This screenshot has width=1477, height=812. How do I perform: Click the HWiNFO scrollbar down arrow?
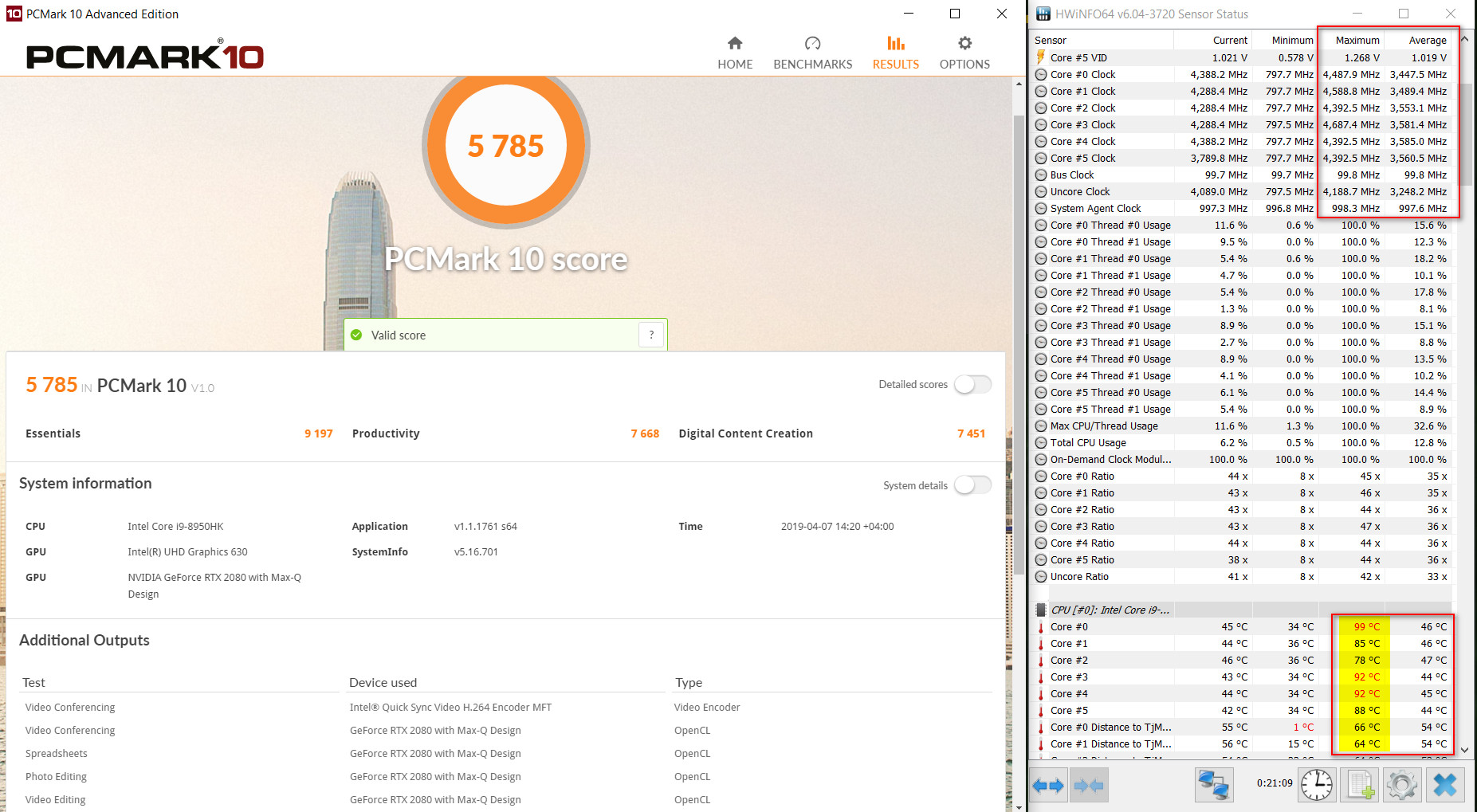pos(1464,749)
